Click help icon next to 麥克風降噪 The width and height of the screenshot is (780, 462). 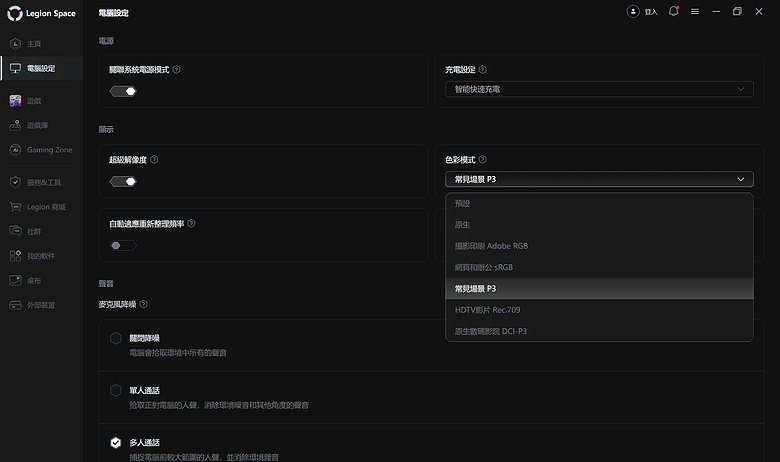pyautogui.click(x=144, y=304)
